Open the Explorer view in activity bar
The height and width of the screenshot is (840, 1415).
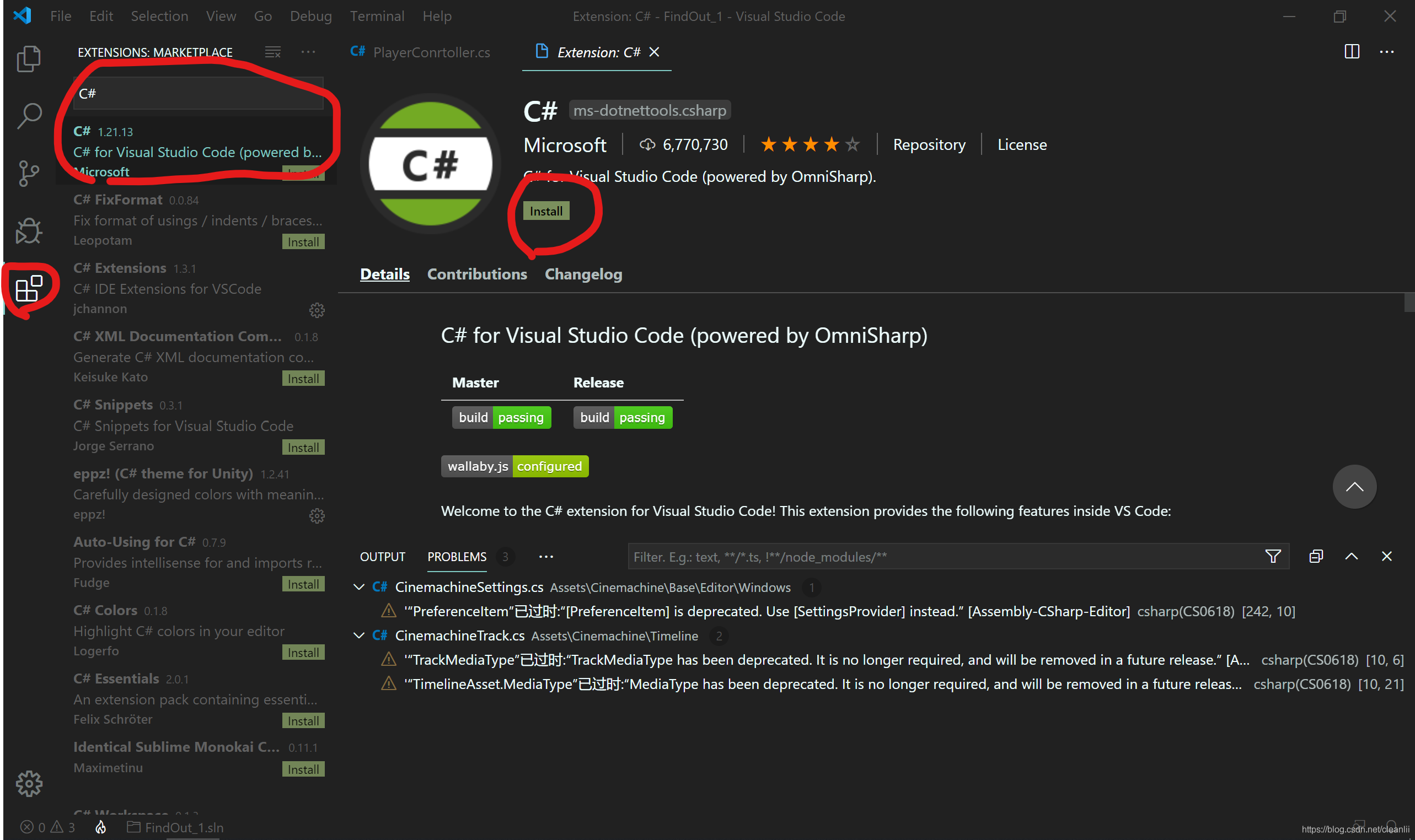click(28, 59)
